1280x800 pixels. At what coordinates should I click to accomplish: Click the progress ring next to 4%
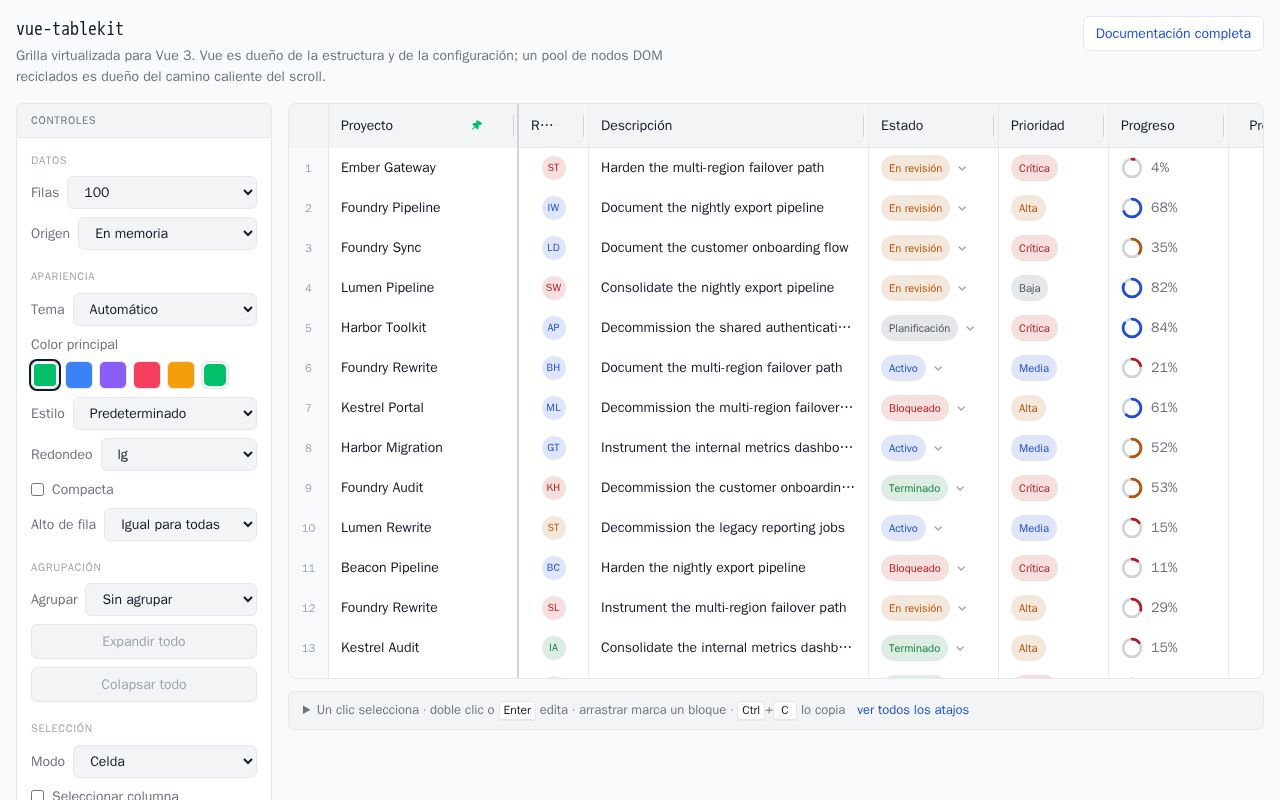[1132, 168]
